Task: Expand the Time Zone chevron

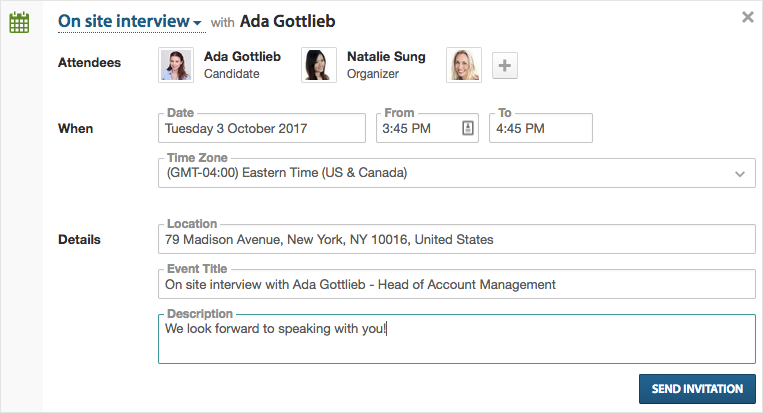Action: coord(740,174)
